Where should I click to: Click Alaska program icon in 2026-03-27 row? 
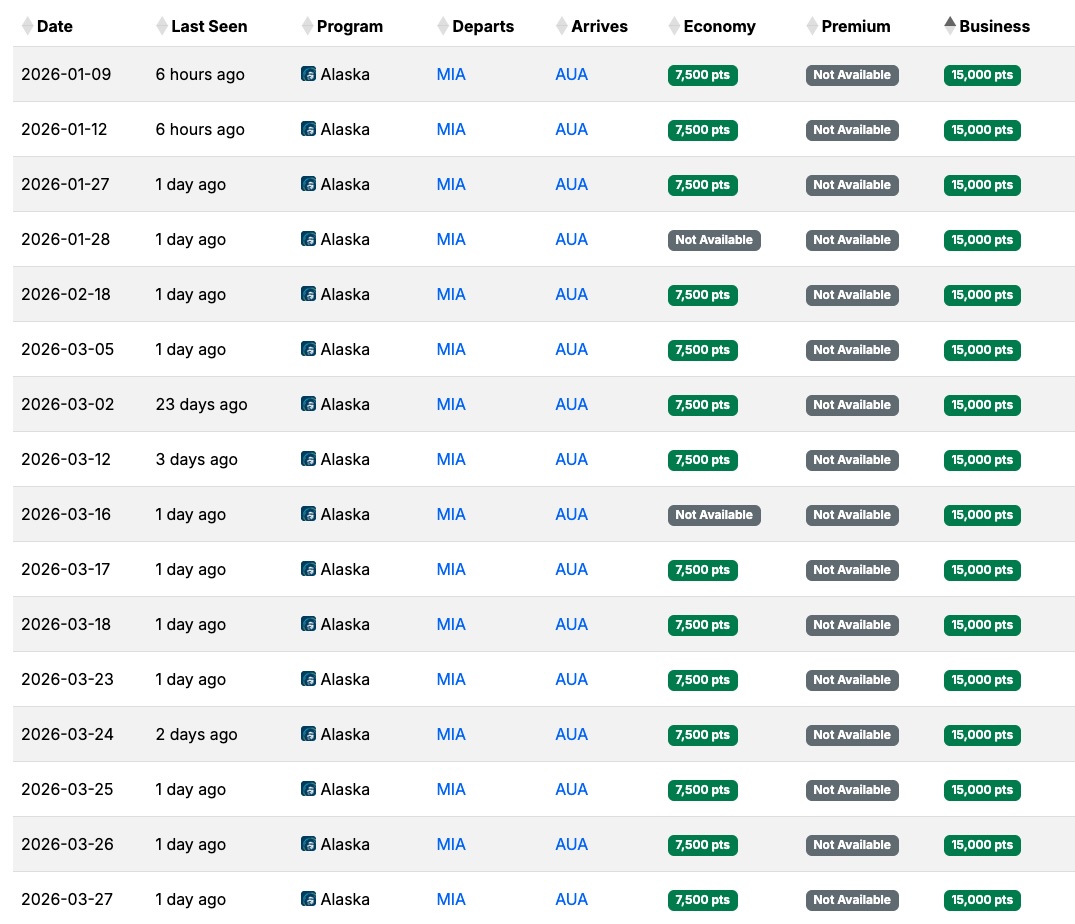click(x=309, y=899)
